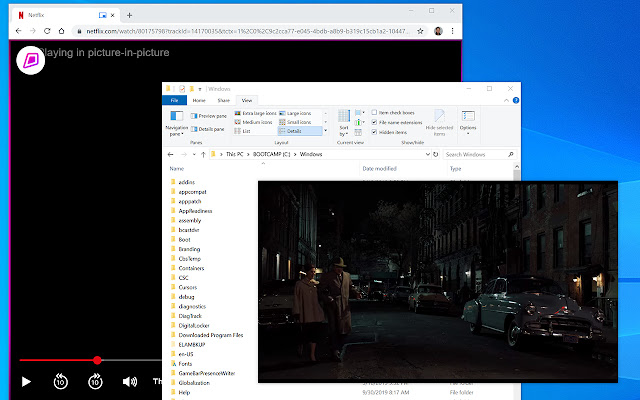
Task: Open the File tab in Explorer
Action: (x=174, y=100)
